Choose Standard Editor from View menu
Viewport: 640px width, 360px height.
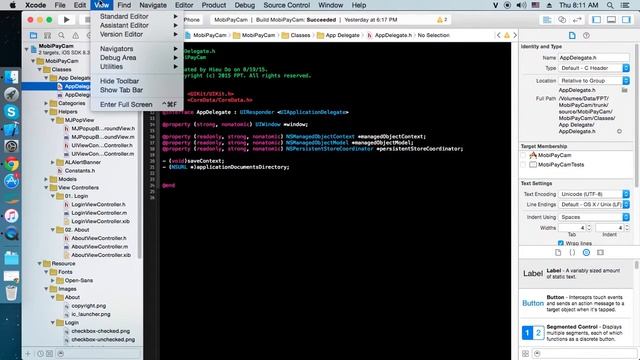point(137,16)
